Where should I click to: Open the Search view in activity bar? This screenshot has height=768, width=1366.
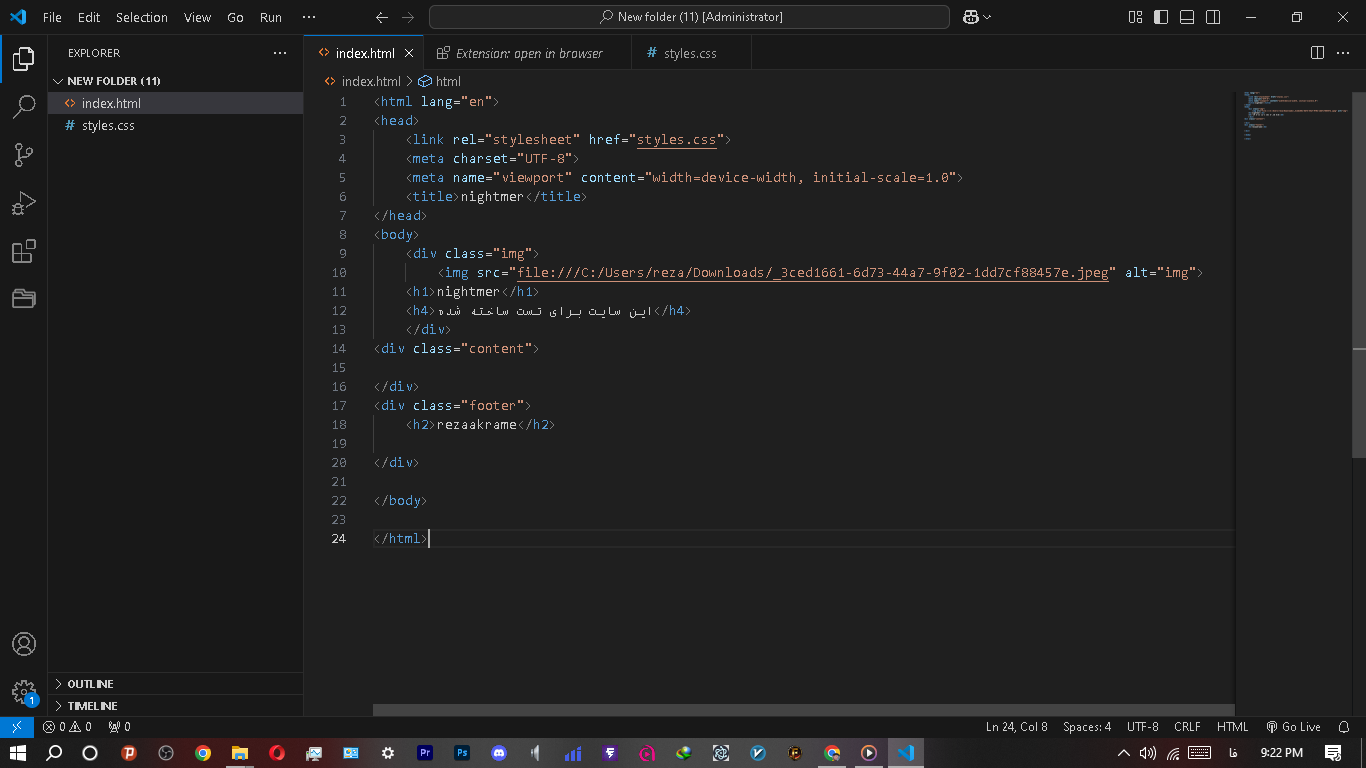pos(24,107)
